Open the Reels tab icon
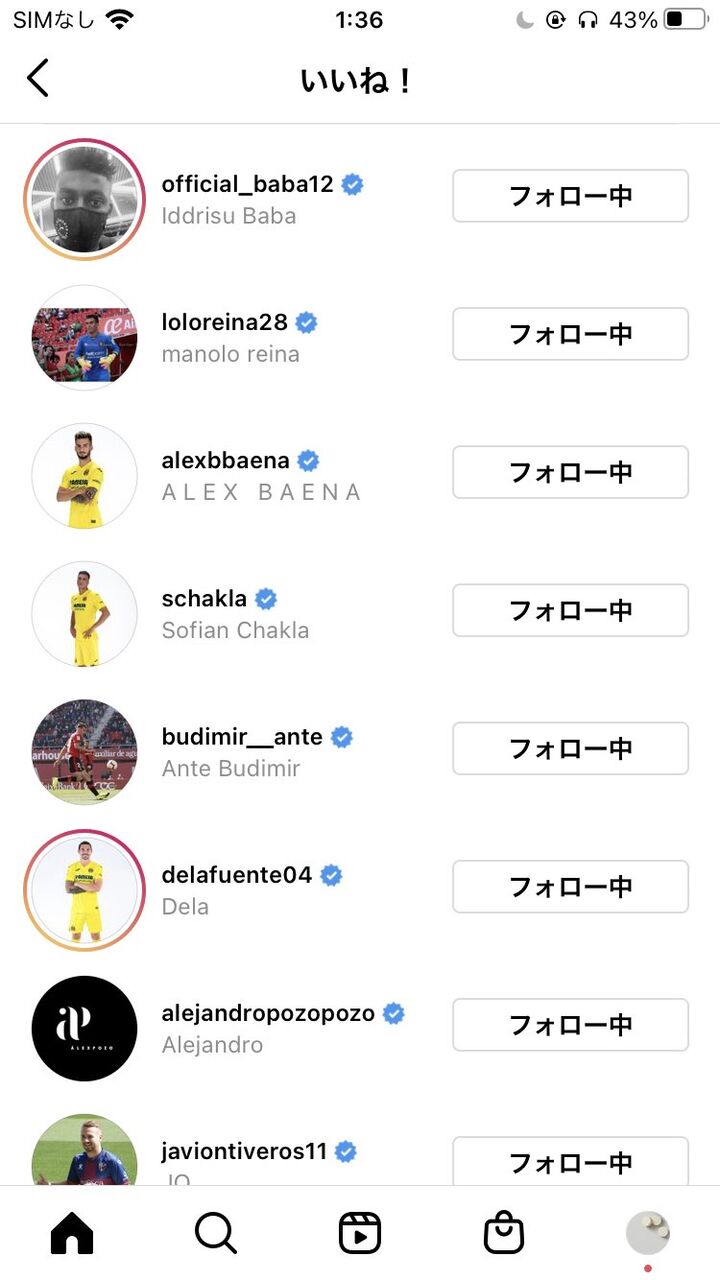This screenshot has height=1280, width=720. [x=360, y=1233]
